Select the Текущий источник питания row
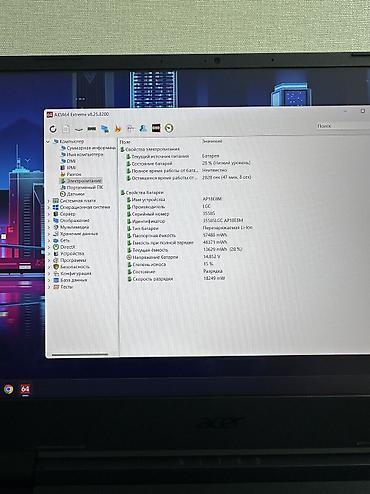Screen dimensions: 370x494 [x=188, y=156]
